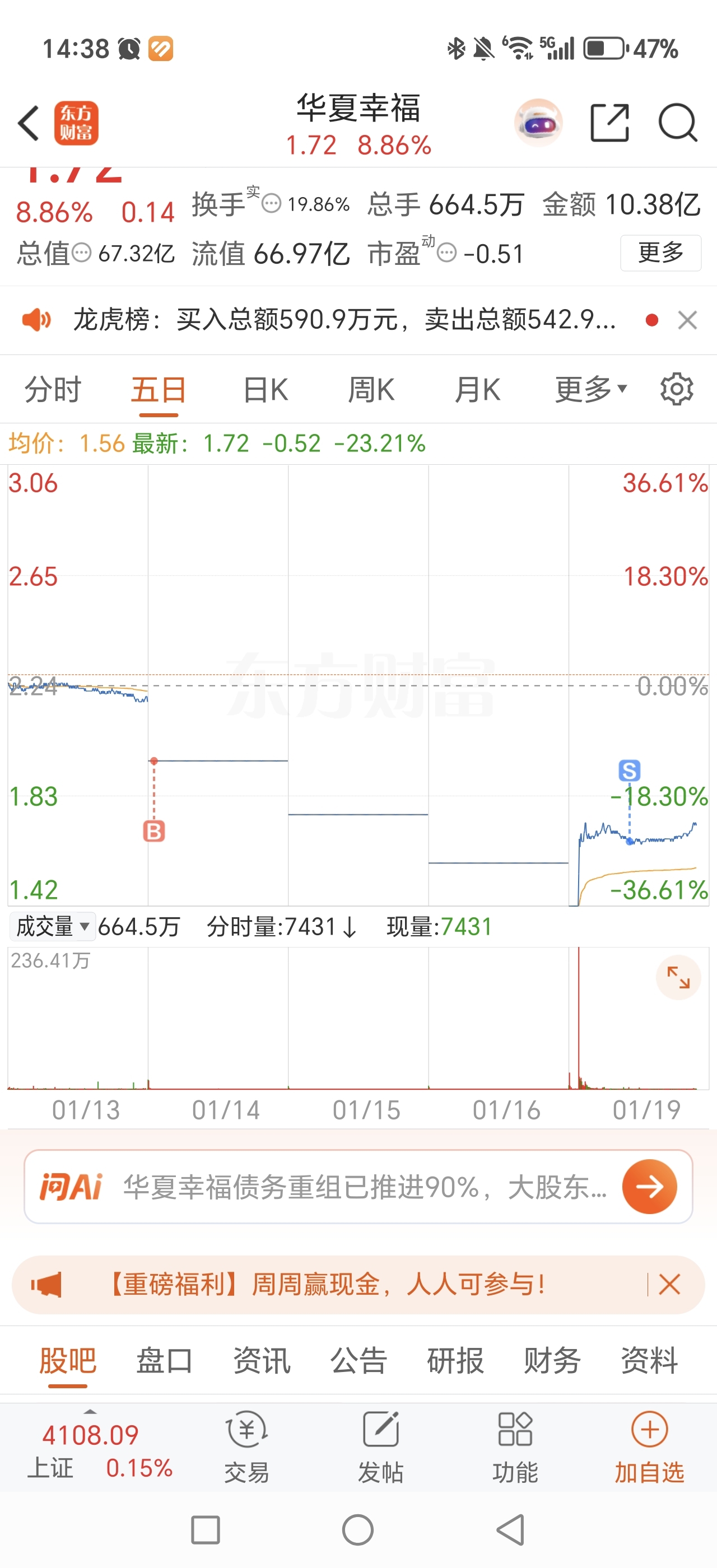Tap the share icon in header
This screenshot has width=717, height=1568.
tap(609, 123)
